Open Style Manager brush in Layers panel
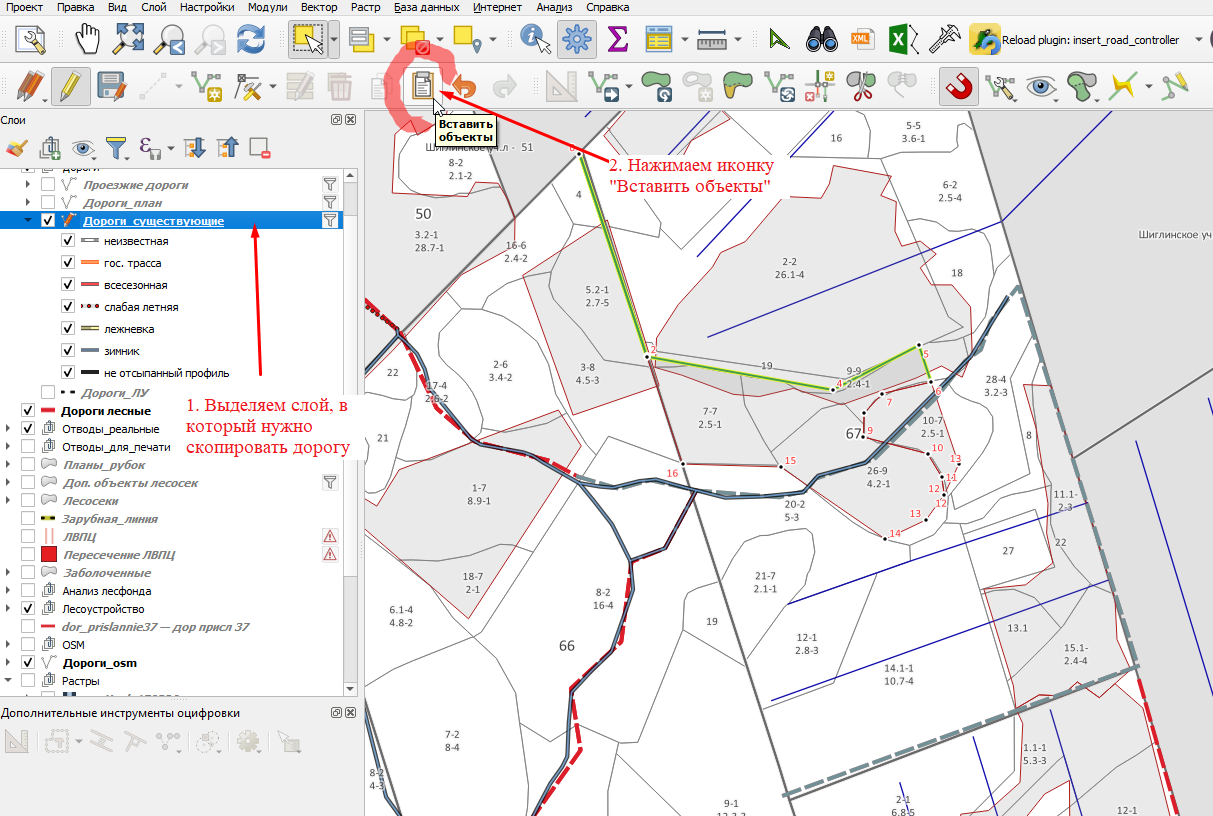 (16, 148)
